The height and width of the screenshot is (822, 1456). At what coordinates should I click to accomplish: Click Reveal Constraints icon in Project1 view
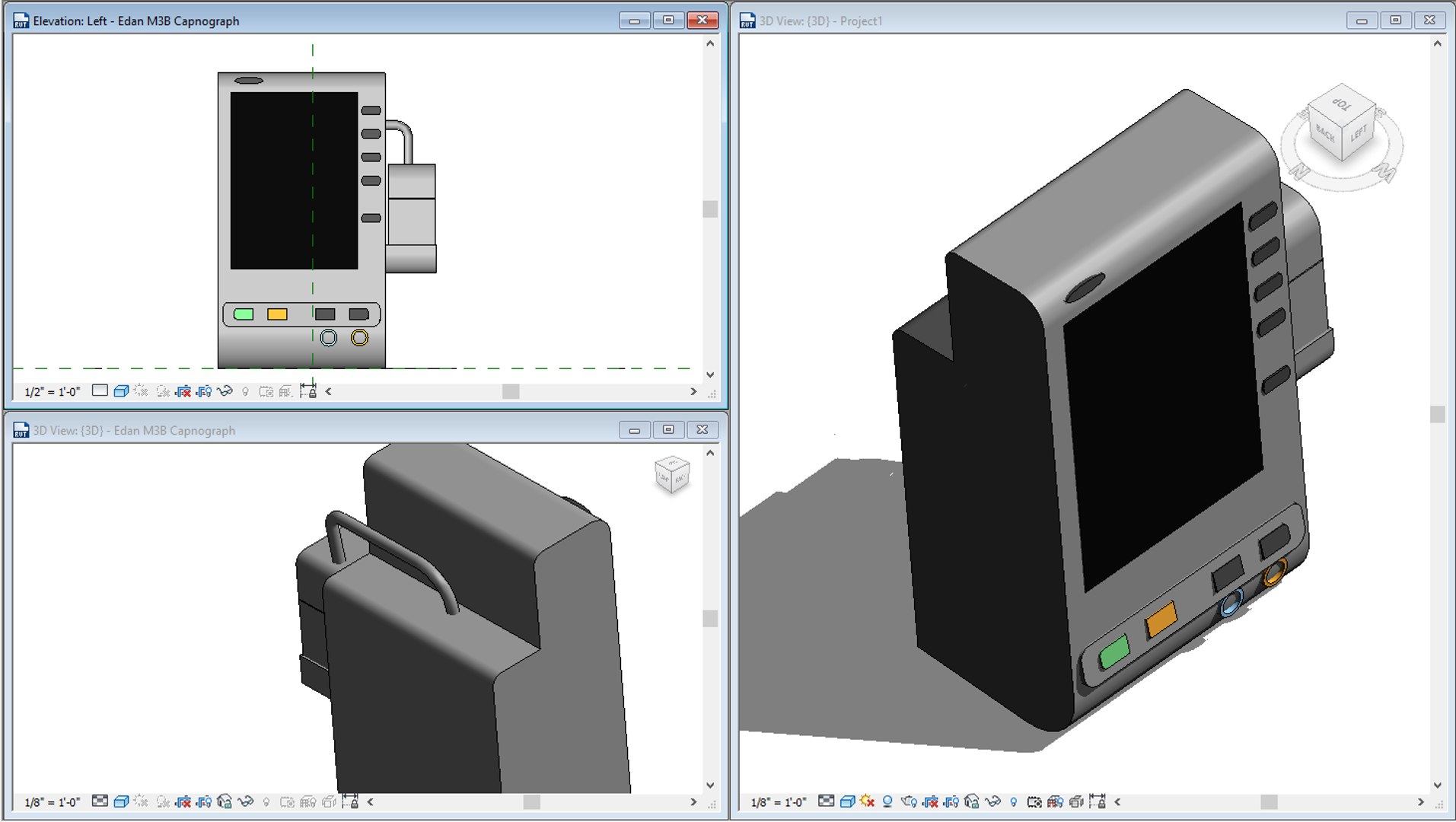(x=1098, y=801)
